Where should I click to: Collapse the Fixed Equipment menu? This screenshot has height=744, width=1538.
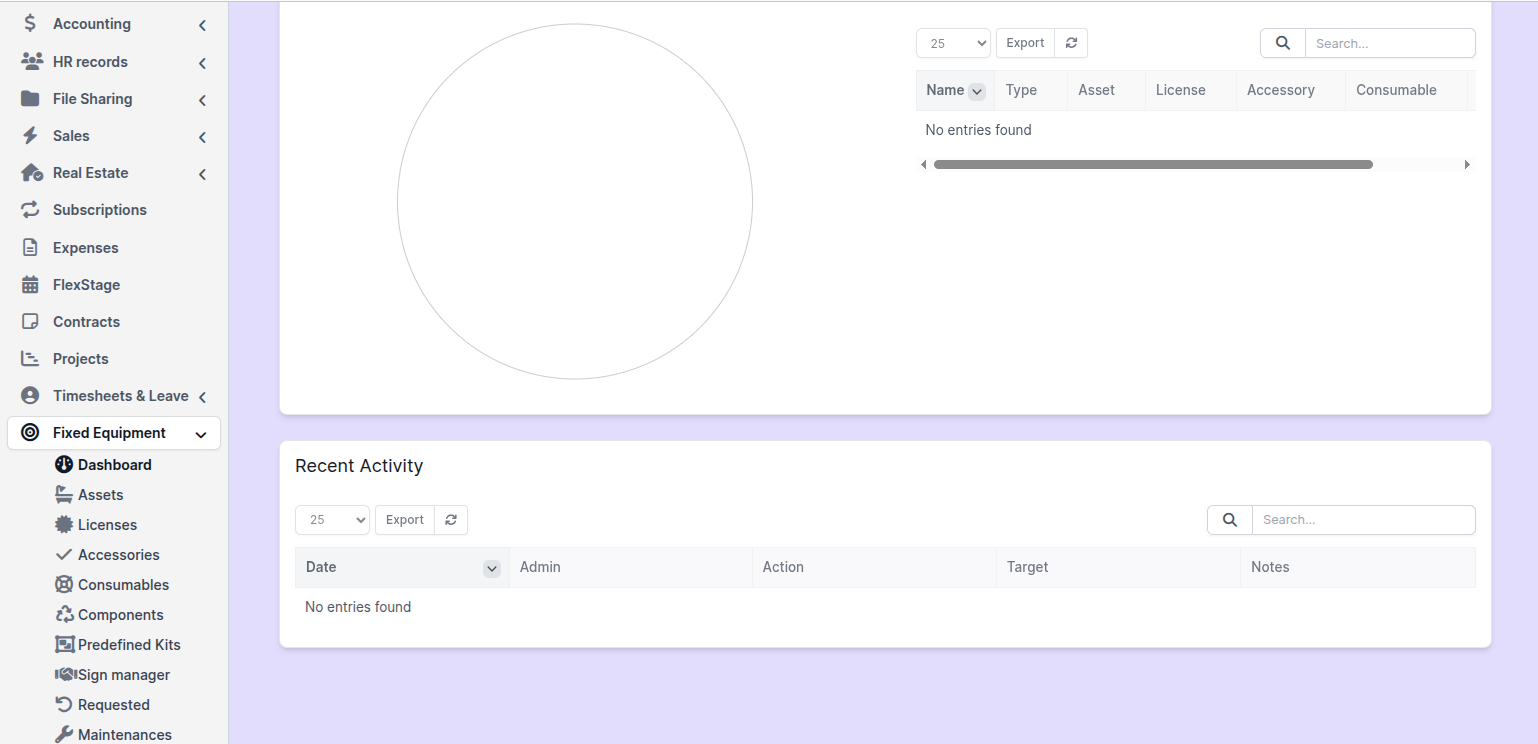click(x=201, y=434)
